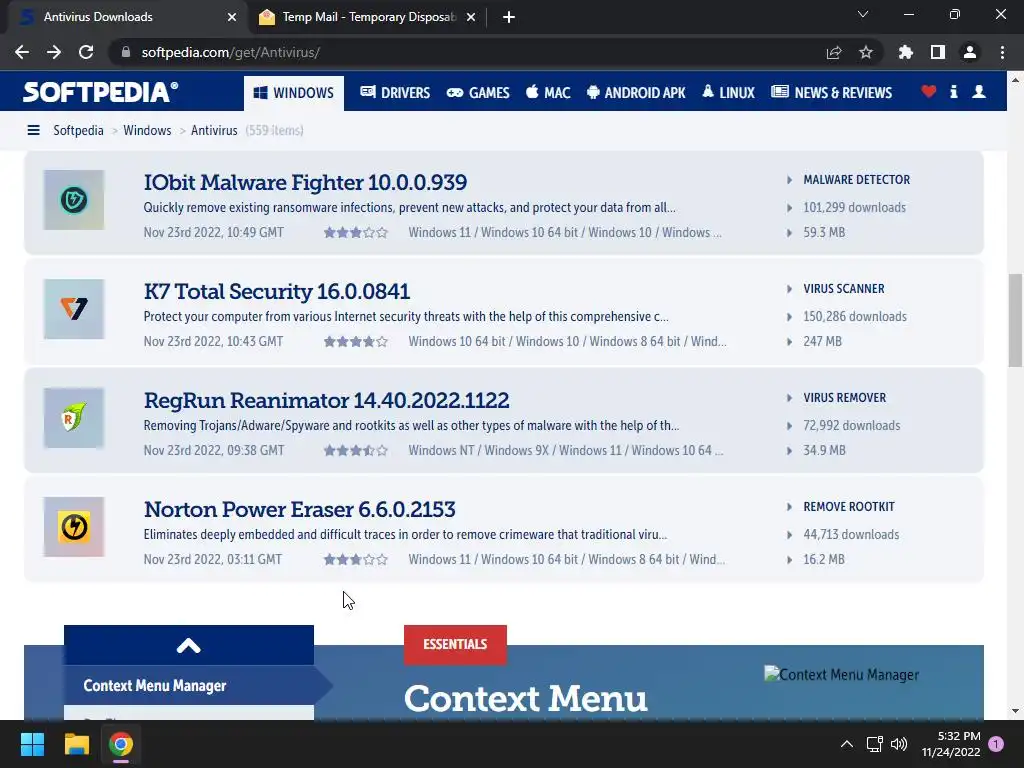
Task: Open the WINDOWS section tab
Action: coord(294,93)
